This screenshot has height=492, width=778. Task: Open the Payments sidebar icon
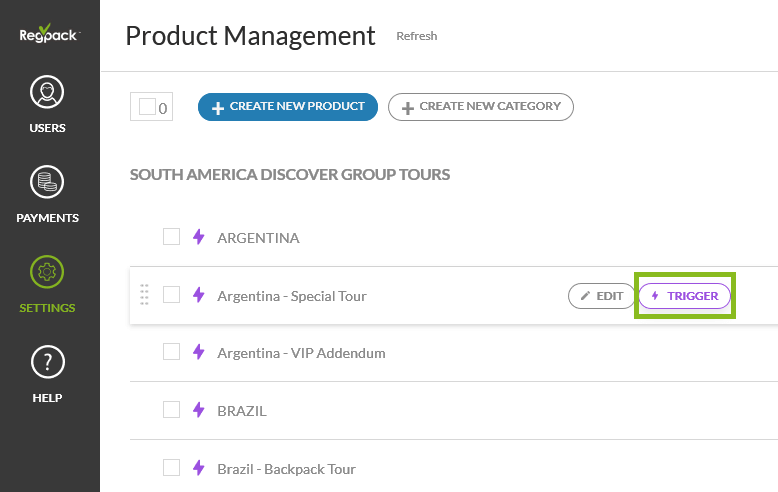click(47, 183)
